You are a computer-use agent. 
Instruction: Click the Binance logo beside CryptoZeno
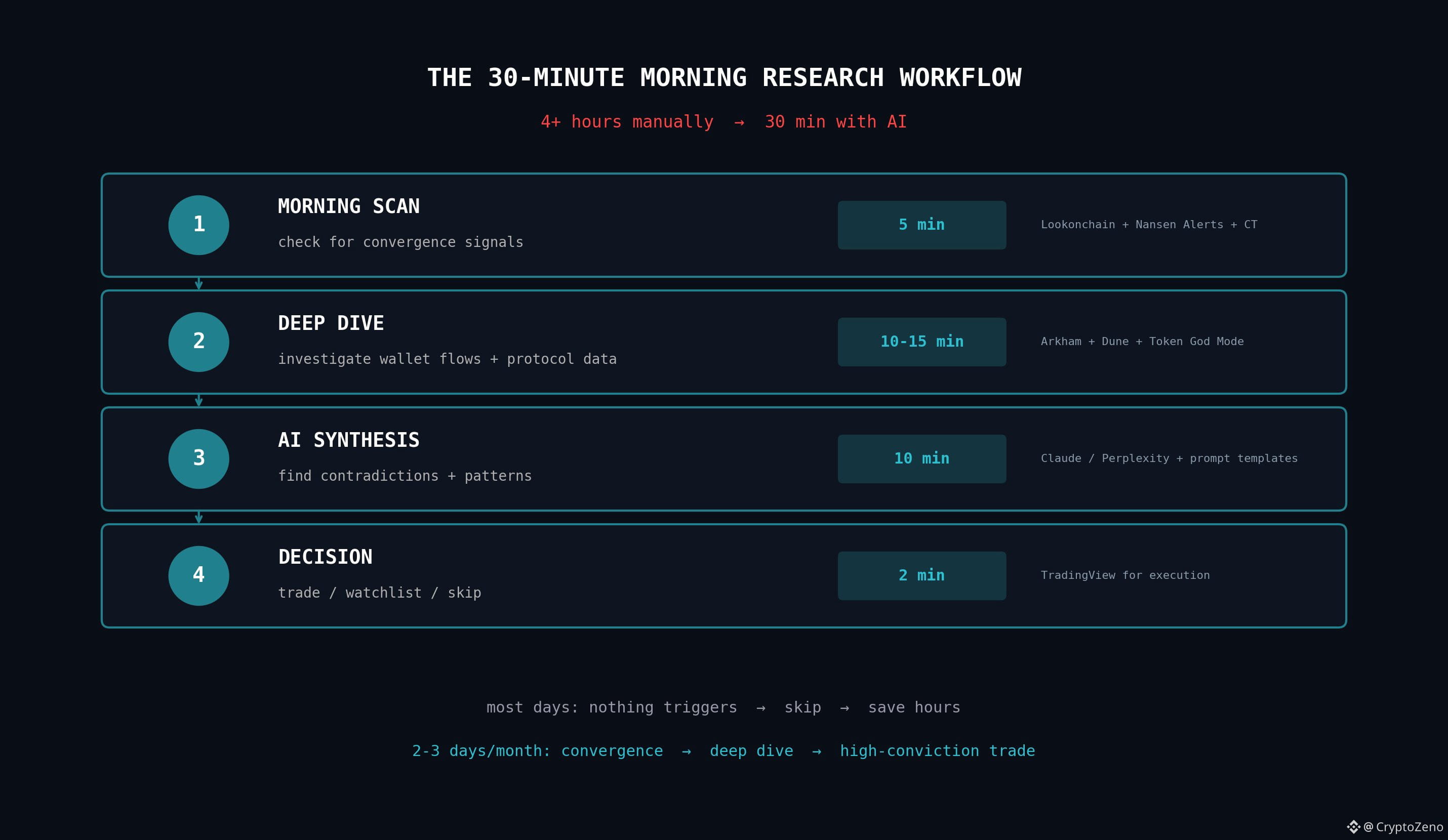click(1353, 827)
